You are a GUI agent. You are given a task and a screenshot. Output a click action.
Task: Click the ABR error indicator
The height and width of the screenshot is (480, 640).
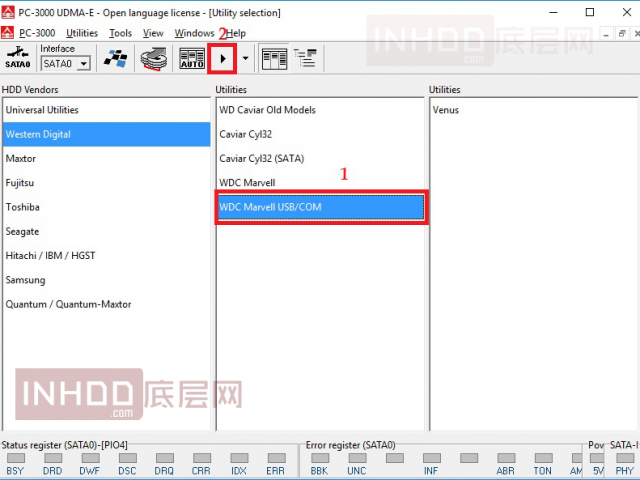coord(506,458)
